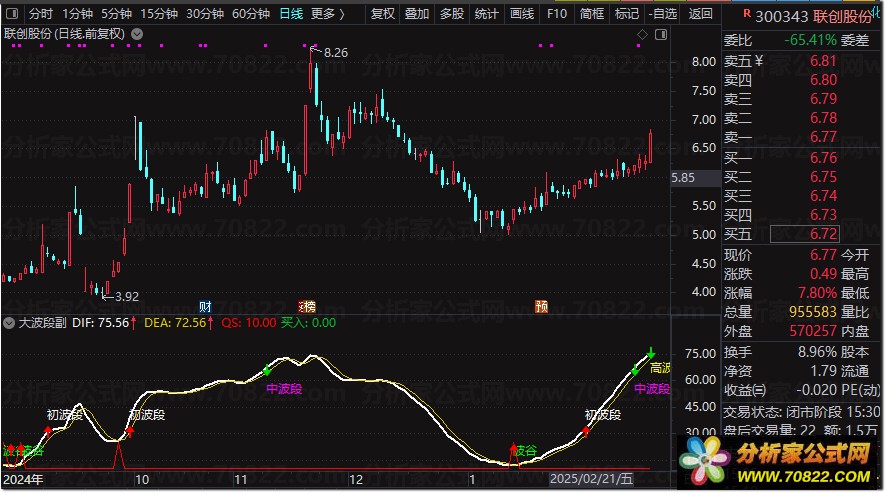Select the 卖四 price 6.80
Viewport: 887px width, 493px height.
coord(823,80)
